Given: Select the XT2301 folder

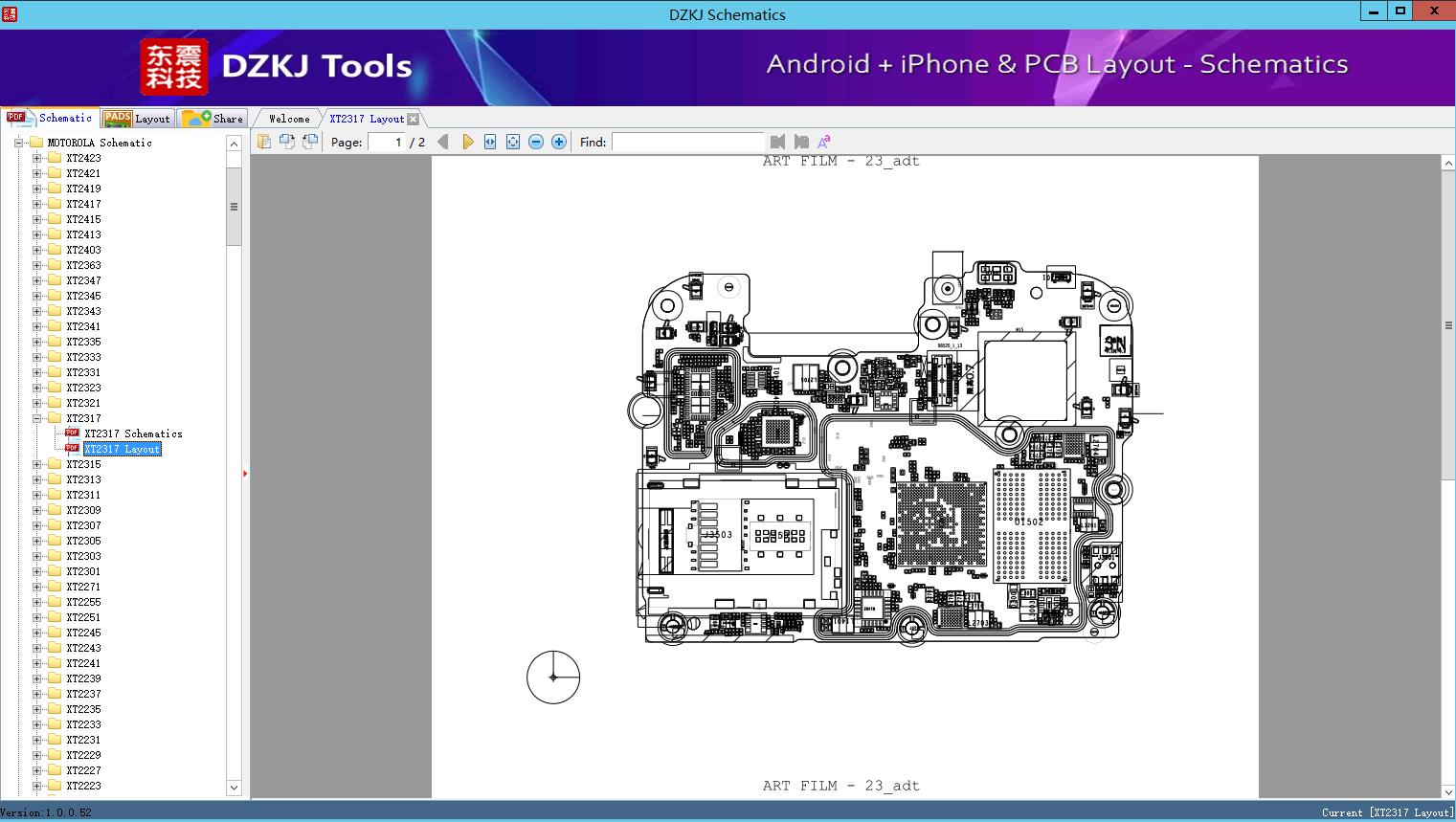Looking at the screenshot, I should 83,571.
